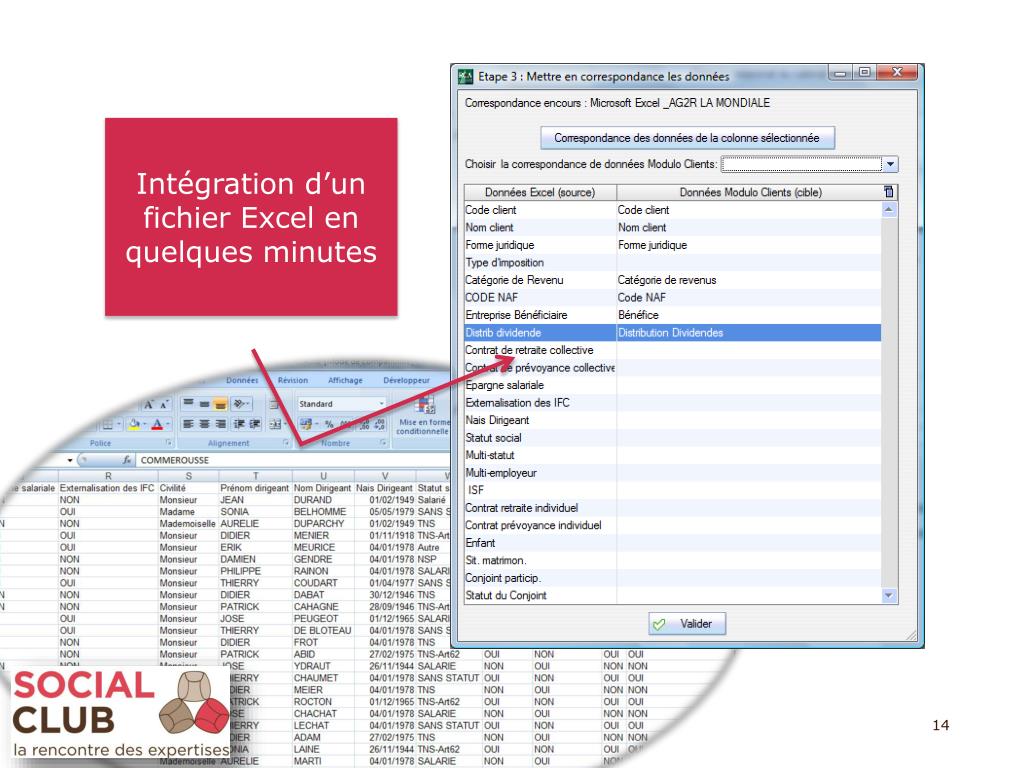Click the decrease indent icon
The image size is (1024, 768).
(x=239, y=424)
